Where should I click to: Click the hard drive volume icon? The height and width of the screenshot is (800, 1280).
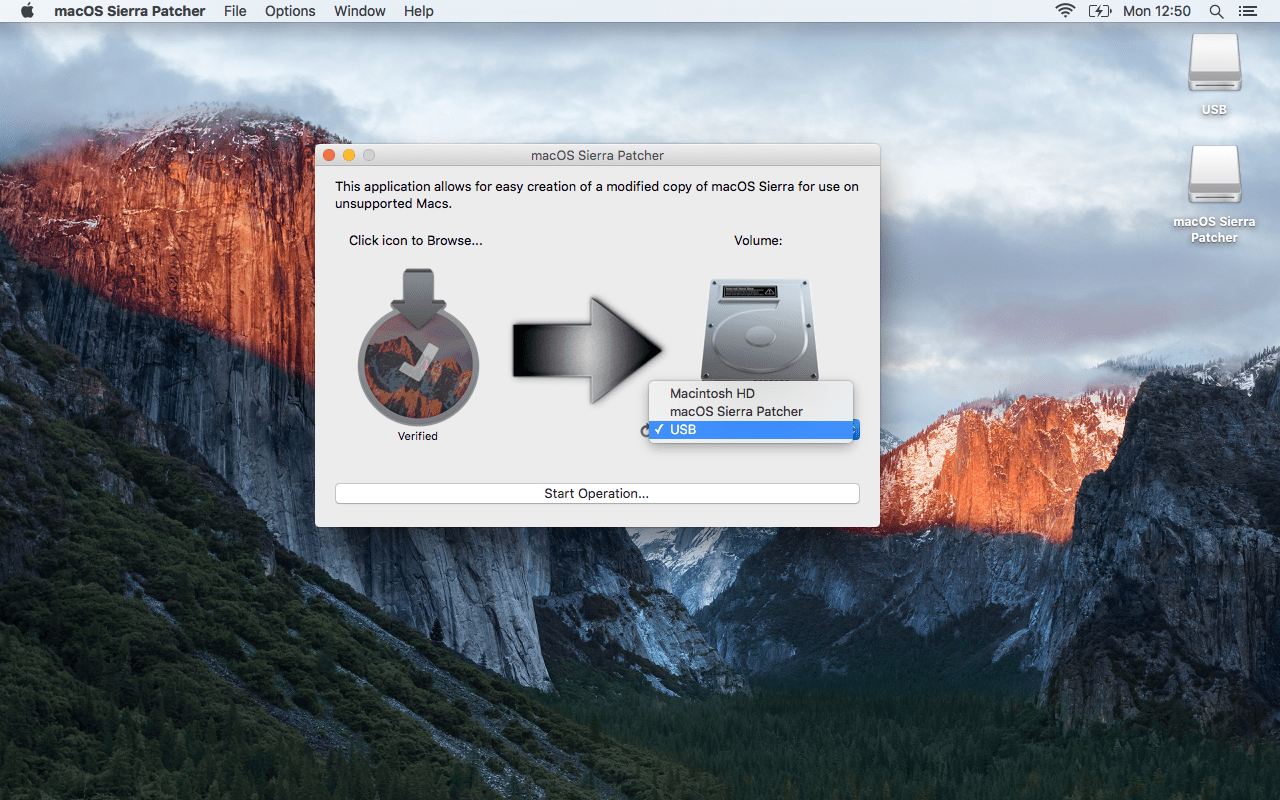click(x=759, y=329)
